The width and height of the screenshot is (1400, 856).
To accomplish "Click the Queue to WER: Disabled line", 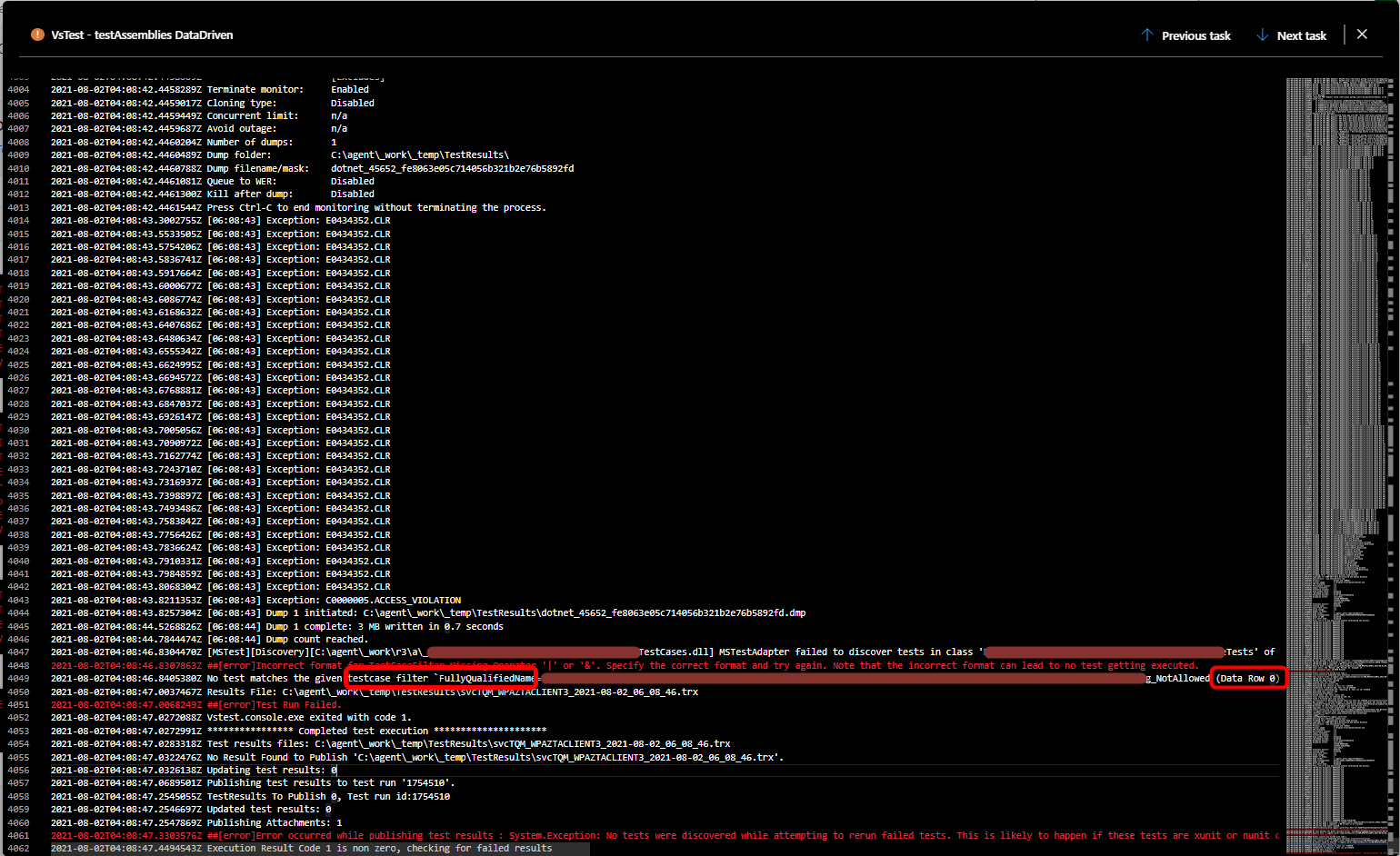I will point(213,181).
